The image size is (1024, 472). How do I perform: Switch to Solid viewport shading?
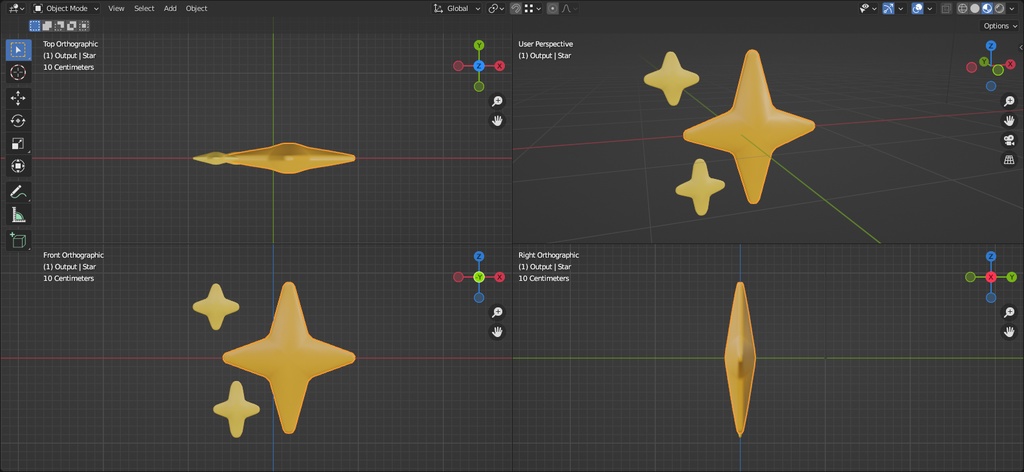(975, 8)
